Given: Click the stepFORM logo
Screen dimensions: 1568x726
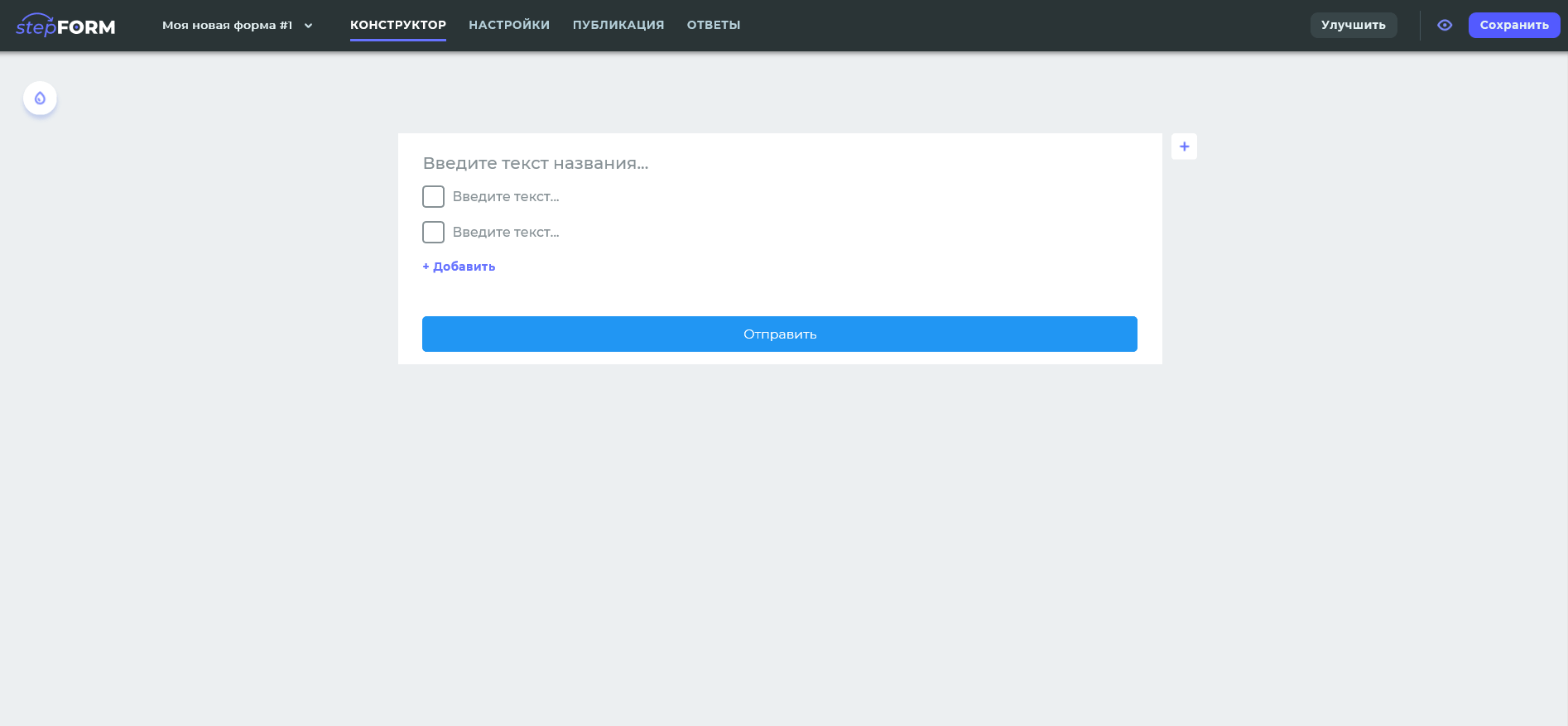Looking at the screenshot, I should click(65, 26).
